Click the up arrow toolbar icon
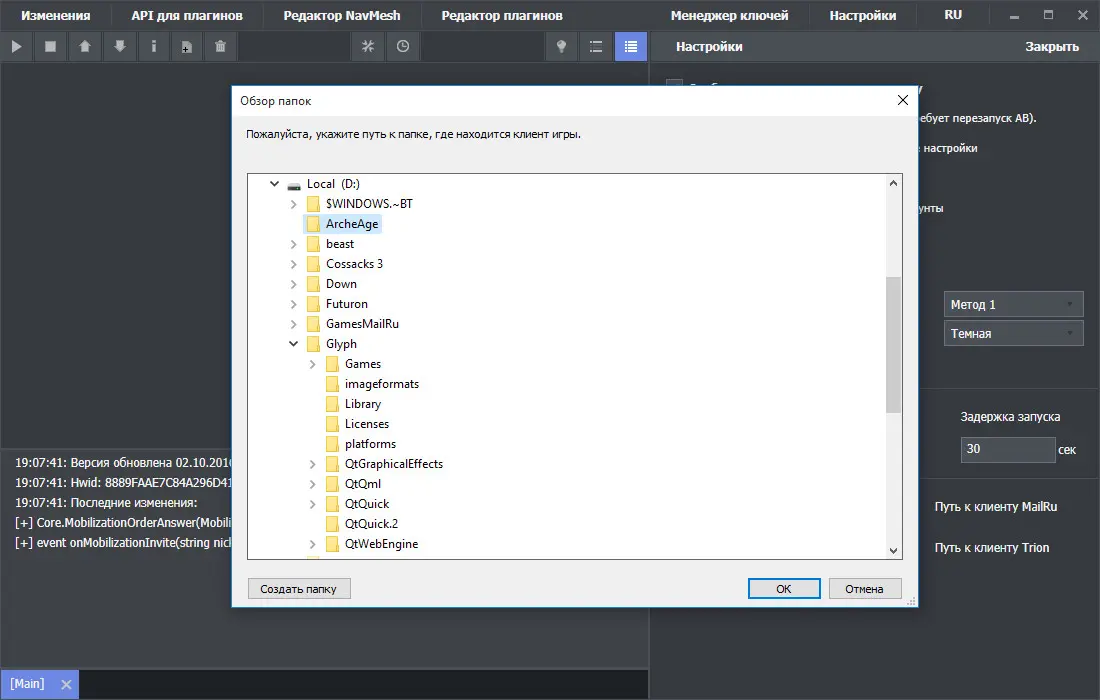This screenshot has height=700, width=1100. [x=85, y=46]
